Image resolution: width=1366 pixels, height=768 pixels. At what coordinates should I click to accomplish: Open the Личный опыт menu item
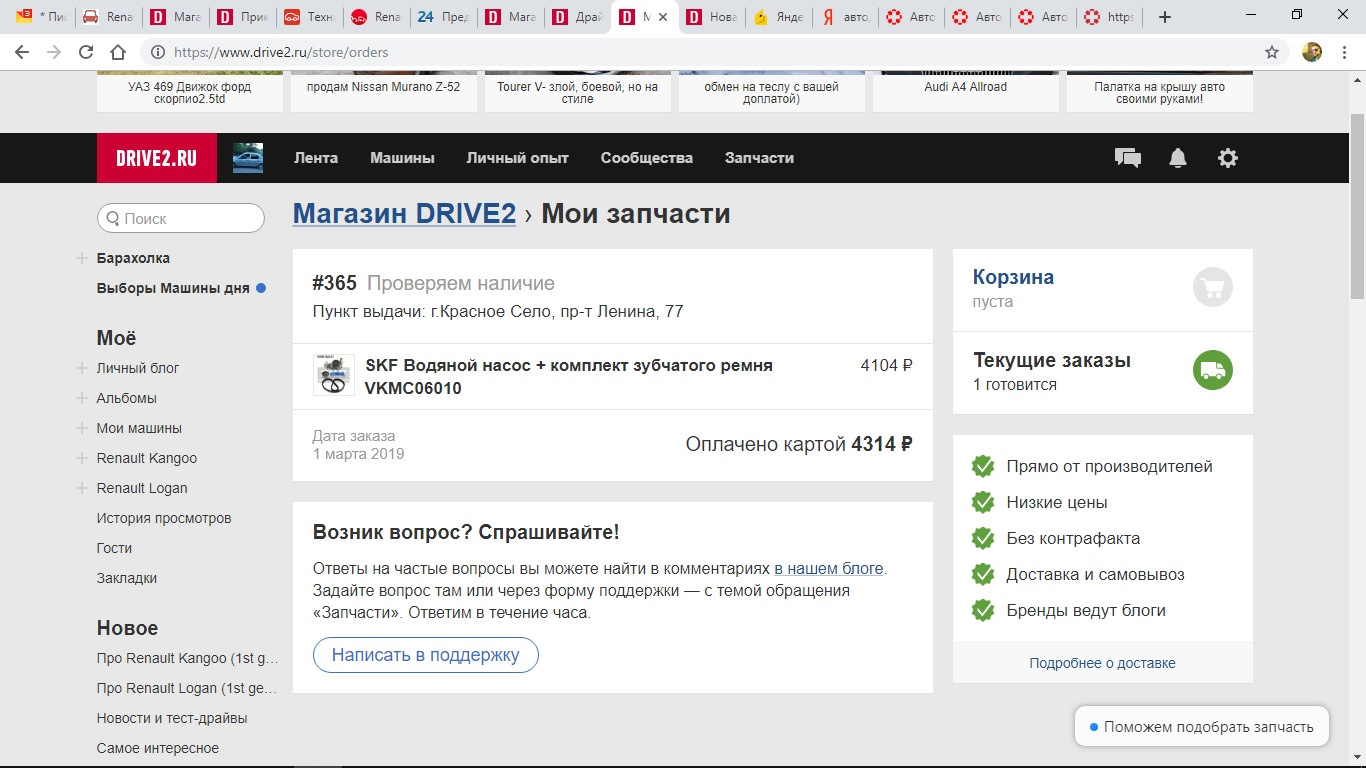point(517,158)
